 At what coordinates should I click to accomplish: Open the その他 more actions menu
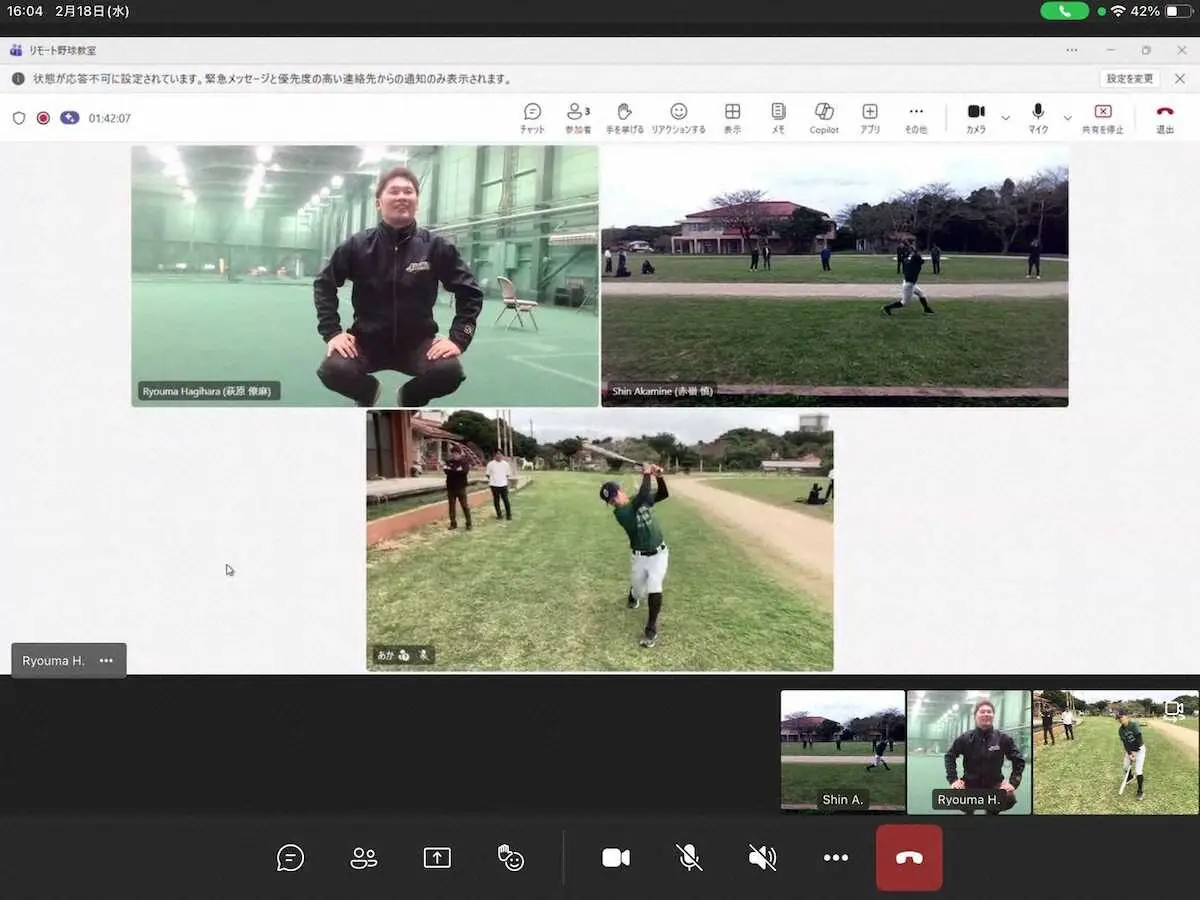point(916,117)
